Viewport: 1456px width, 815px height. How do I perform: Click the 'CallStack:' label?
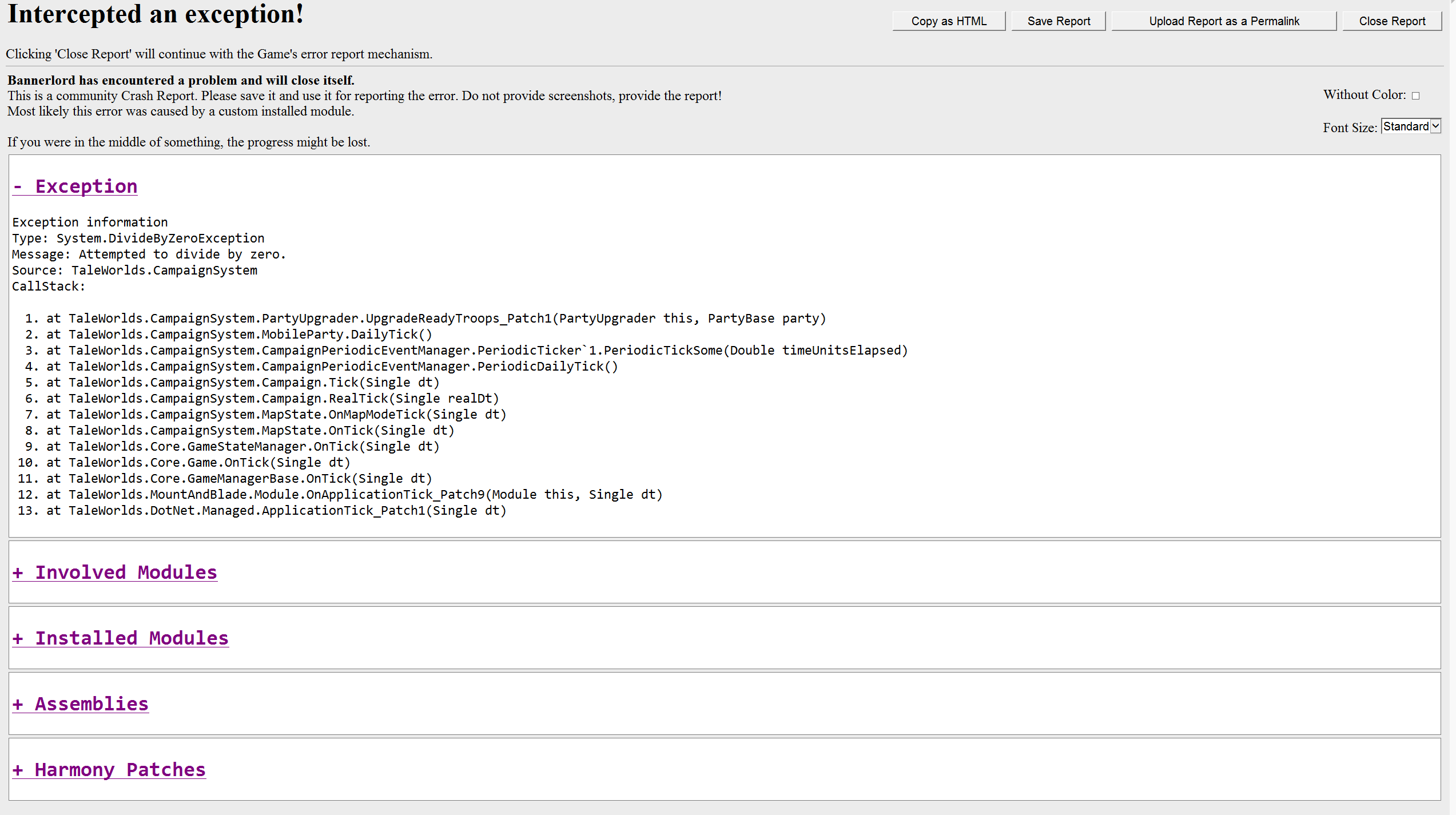click(49, 287)
